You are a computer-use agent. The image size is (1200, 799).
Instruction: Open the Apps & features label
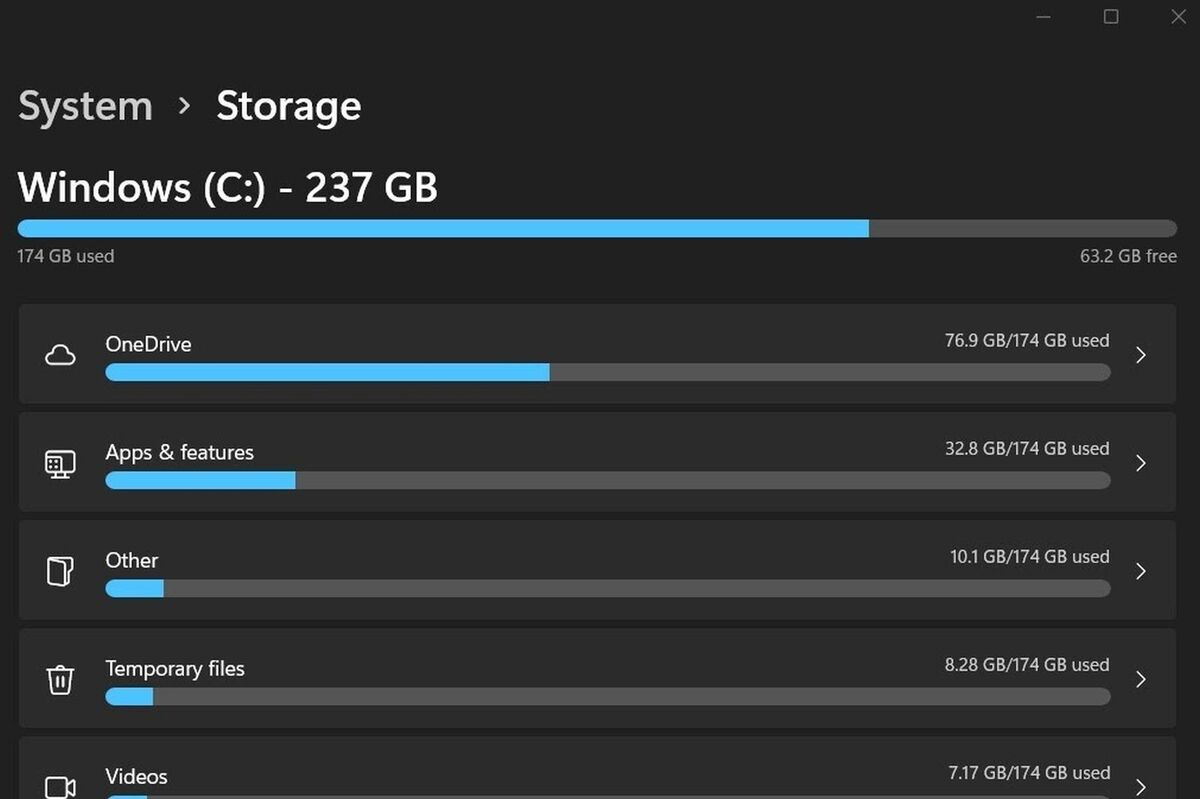pos(180,452)
